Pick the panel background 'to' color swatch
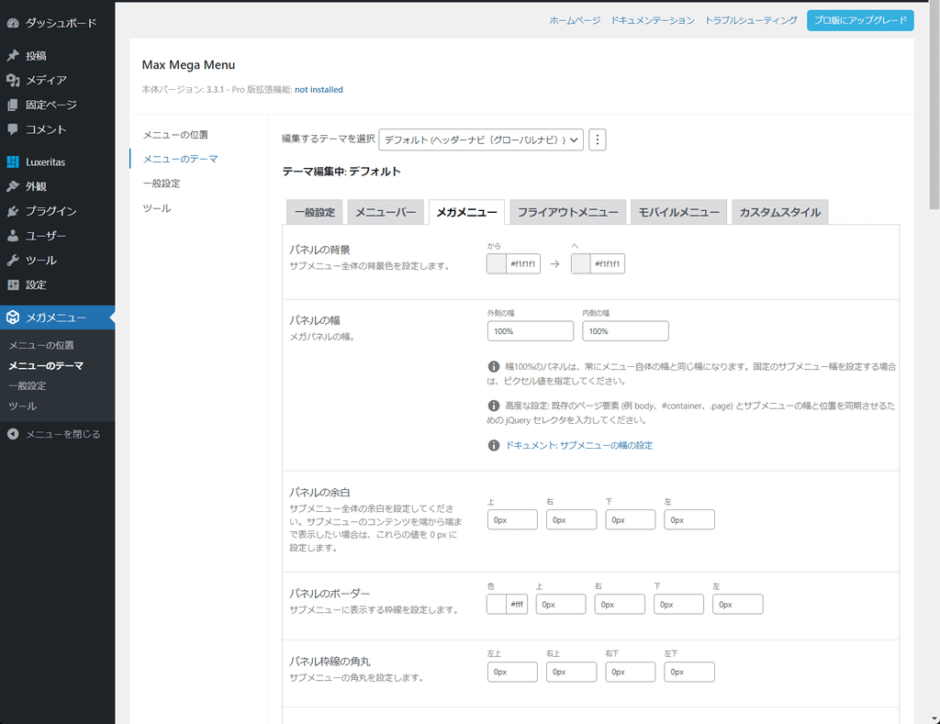940x724 pixels. (x=581, y=264)
